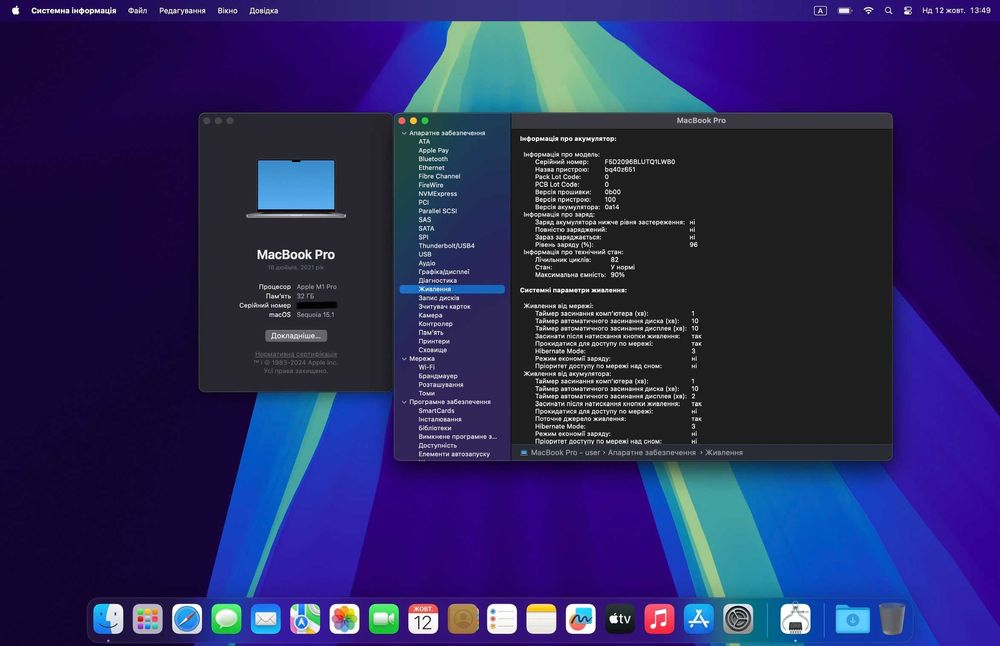This screenshot has width=1000, height=646.
Task: Collapse the 'Мережа' sidebar group
Action: point(404,358)
